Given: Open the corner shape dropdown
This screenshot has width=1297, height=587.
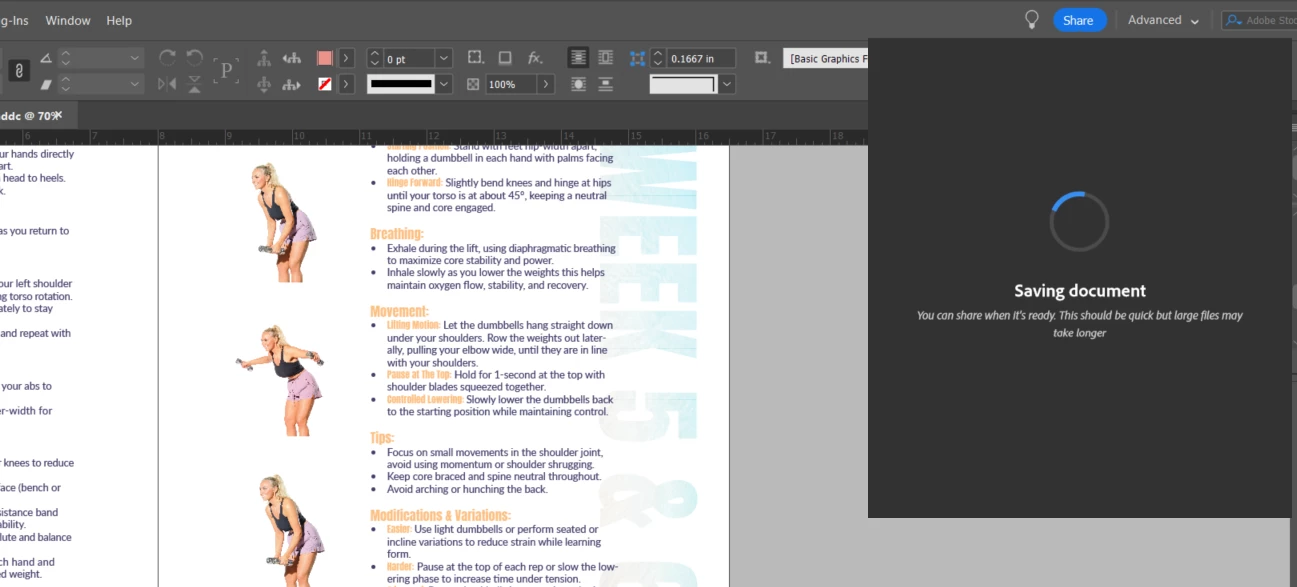Looking at the screenshot, I should tap(727, 84).
